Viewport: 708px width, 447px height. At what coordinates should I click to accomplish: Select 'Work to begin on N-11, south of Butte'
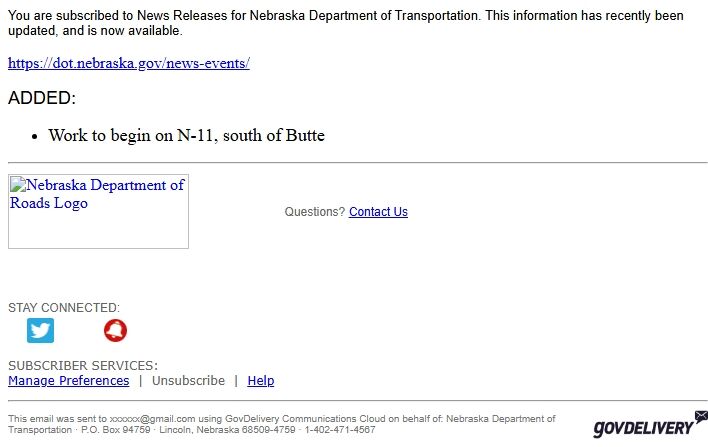tap(186, 135)
